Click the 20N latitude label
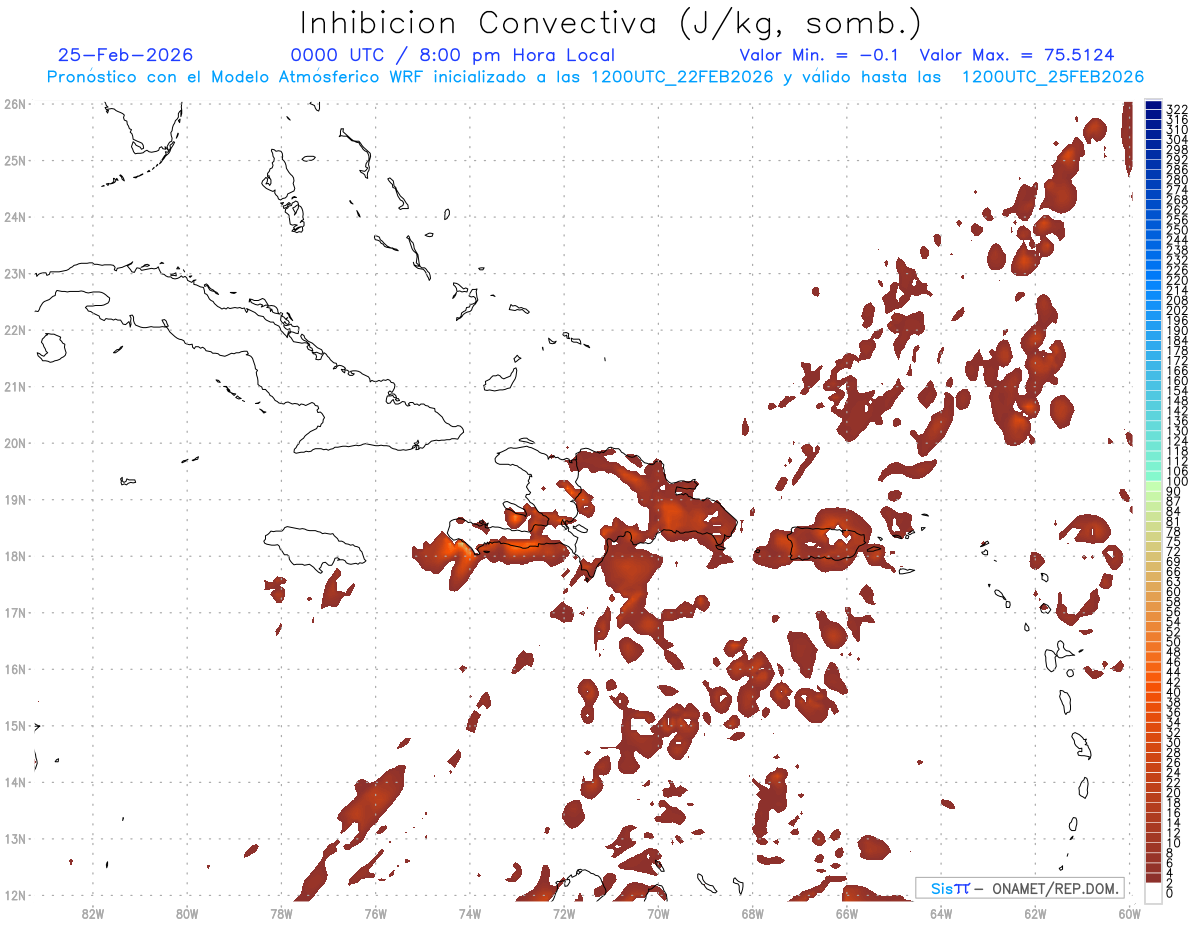This screenshot has width=1200, height=927. [15, 443]
